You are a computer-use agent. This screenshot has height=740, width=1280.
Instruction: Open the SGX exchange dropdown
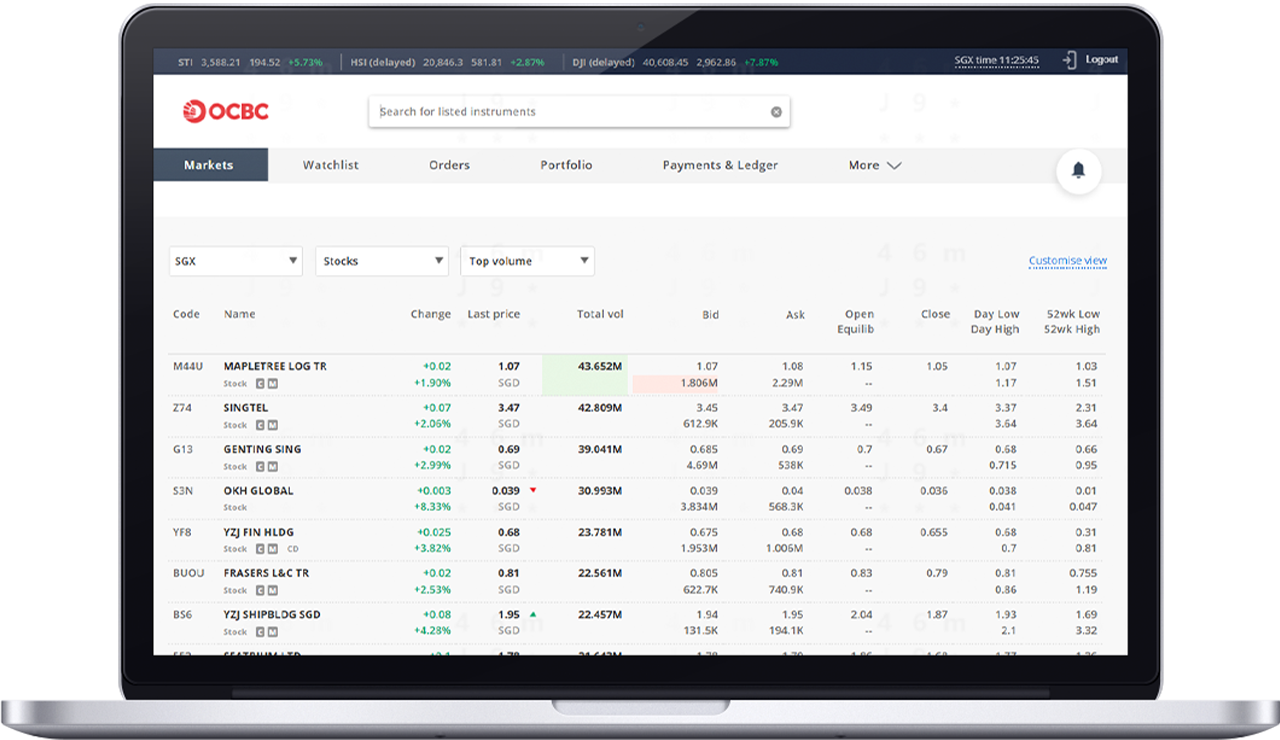pyautogui.click(x=236, y=261)
